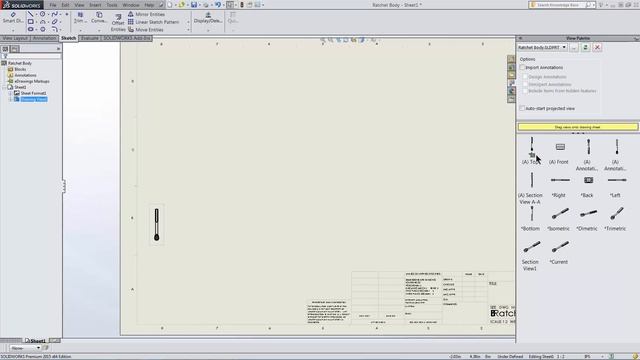Select the Line sketch tool
Viewport: 640px width, 360px height.
31,14
